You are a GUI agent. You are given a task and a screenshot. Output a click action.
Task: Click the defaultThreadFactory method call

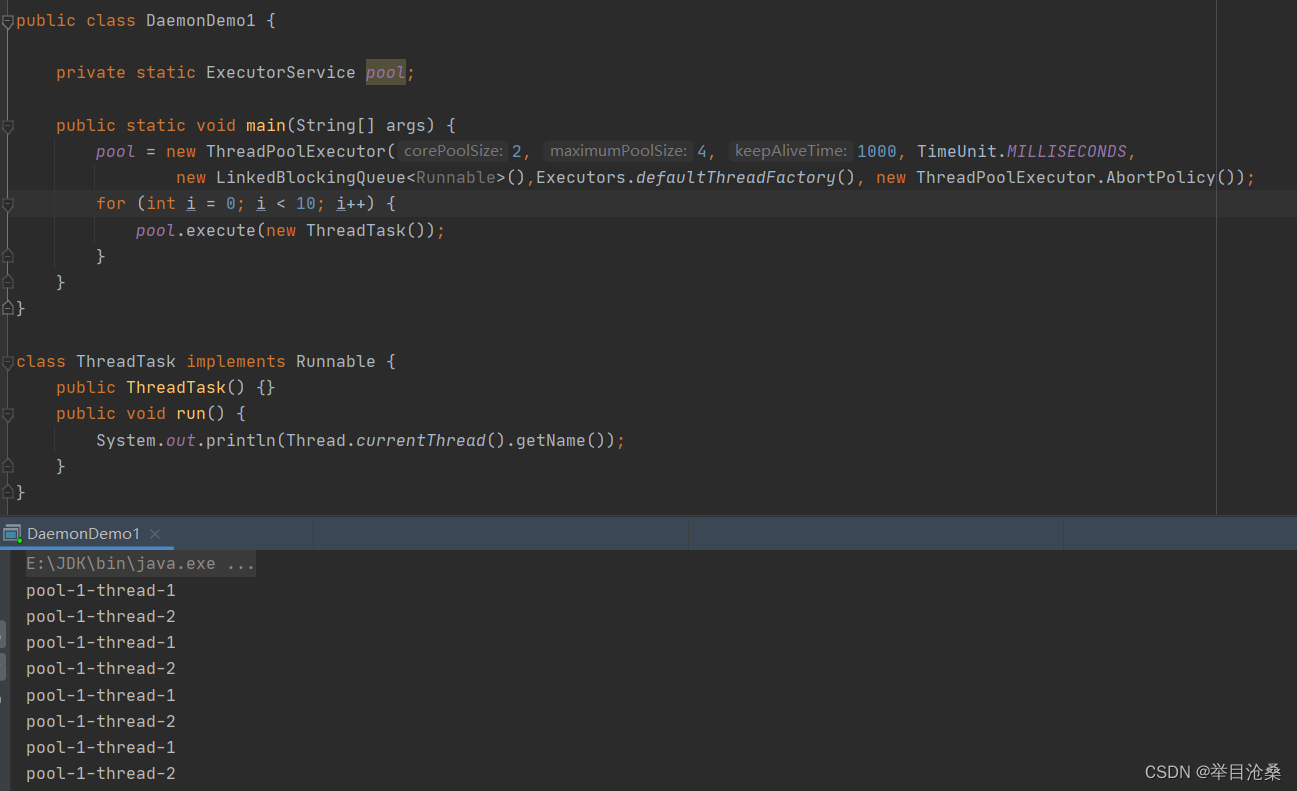point(736,178)
